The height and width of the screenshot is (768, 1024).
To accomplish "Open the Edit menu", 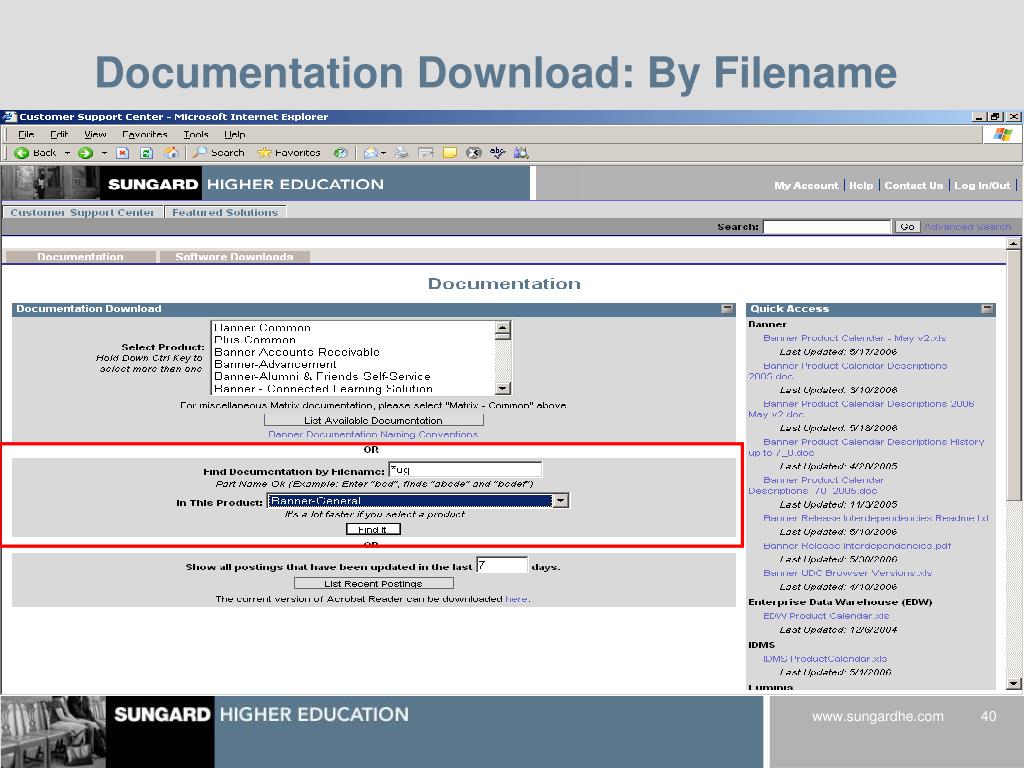I will point(59,135).
